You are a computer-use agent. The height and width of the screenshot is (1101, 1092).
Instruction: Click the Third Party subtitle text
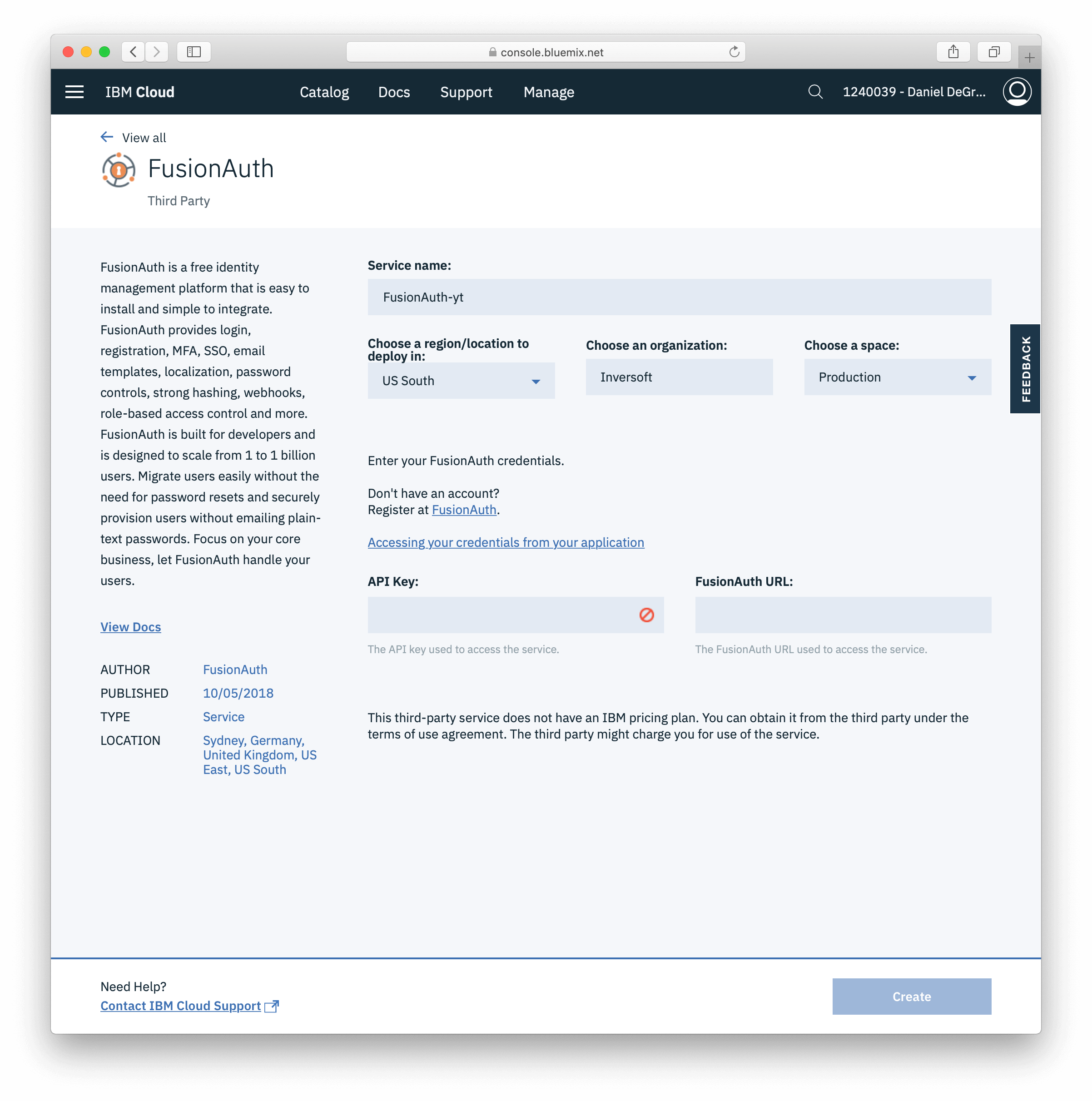pos(179,201)
